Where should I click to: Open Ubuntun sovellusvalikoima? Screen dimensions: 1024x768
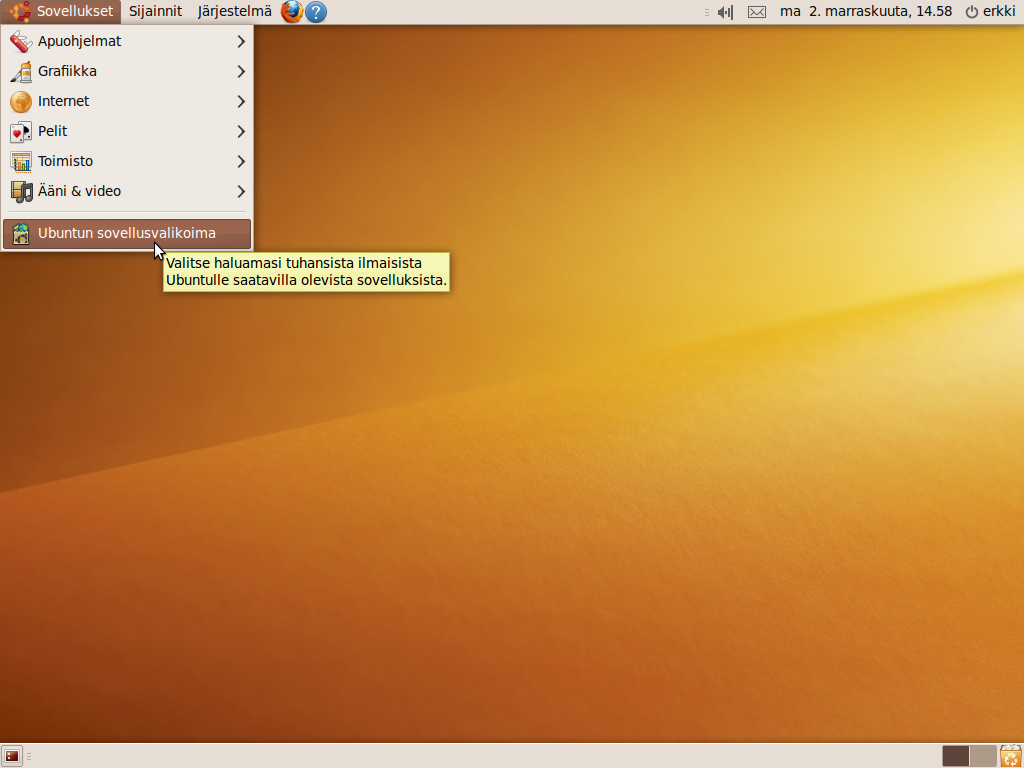click(126, 234)
